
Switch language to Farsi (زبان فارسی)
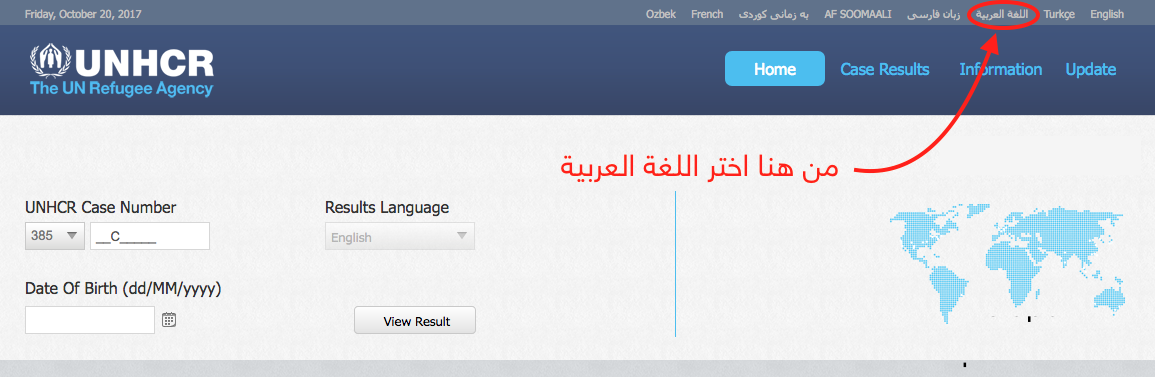[933, 14]
